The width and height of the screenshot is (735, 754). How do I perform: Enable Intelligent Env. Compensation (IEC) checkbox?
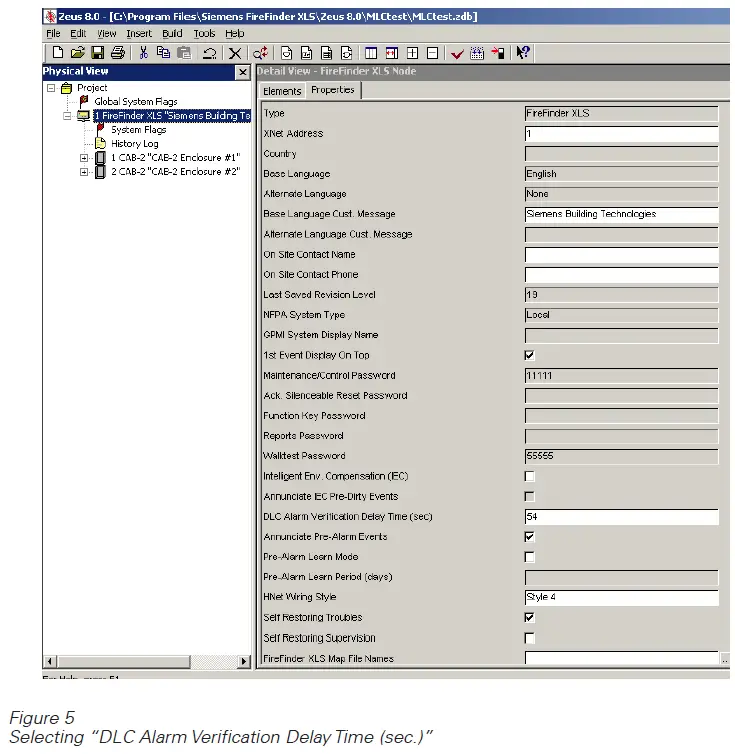(529, 476)
